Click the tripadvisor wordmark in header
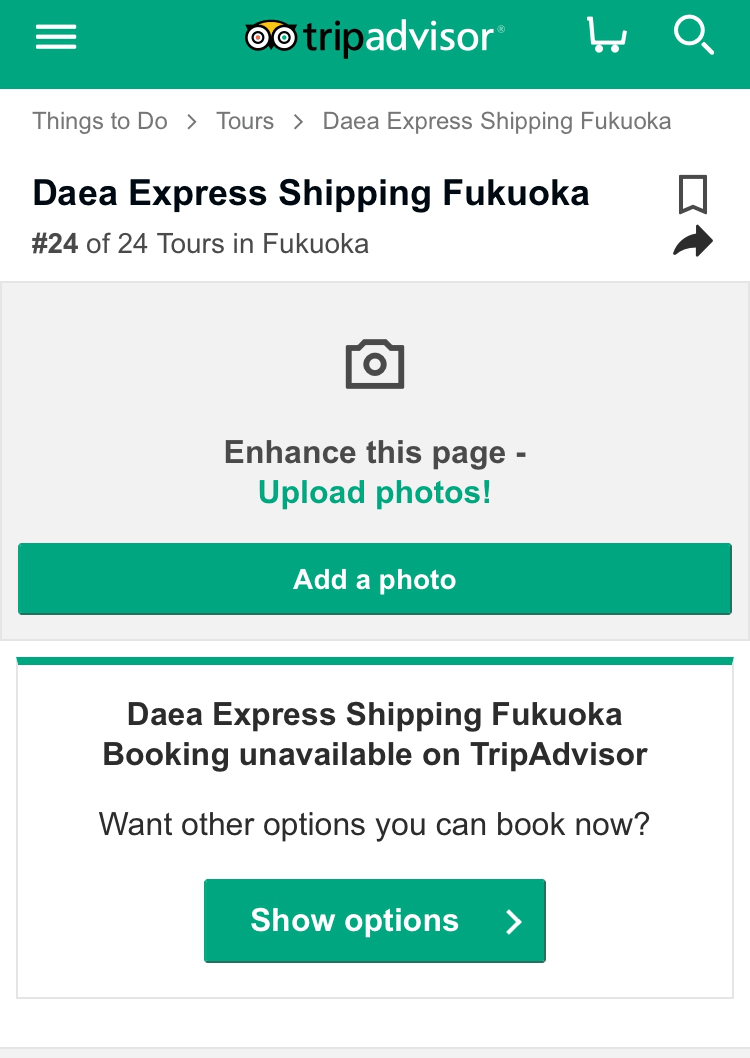Image resolution: width=750 pixels, height=1058 pixels. [400, 38]
